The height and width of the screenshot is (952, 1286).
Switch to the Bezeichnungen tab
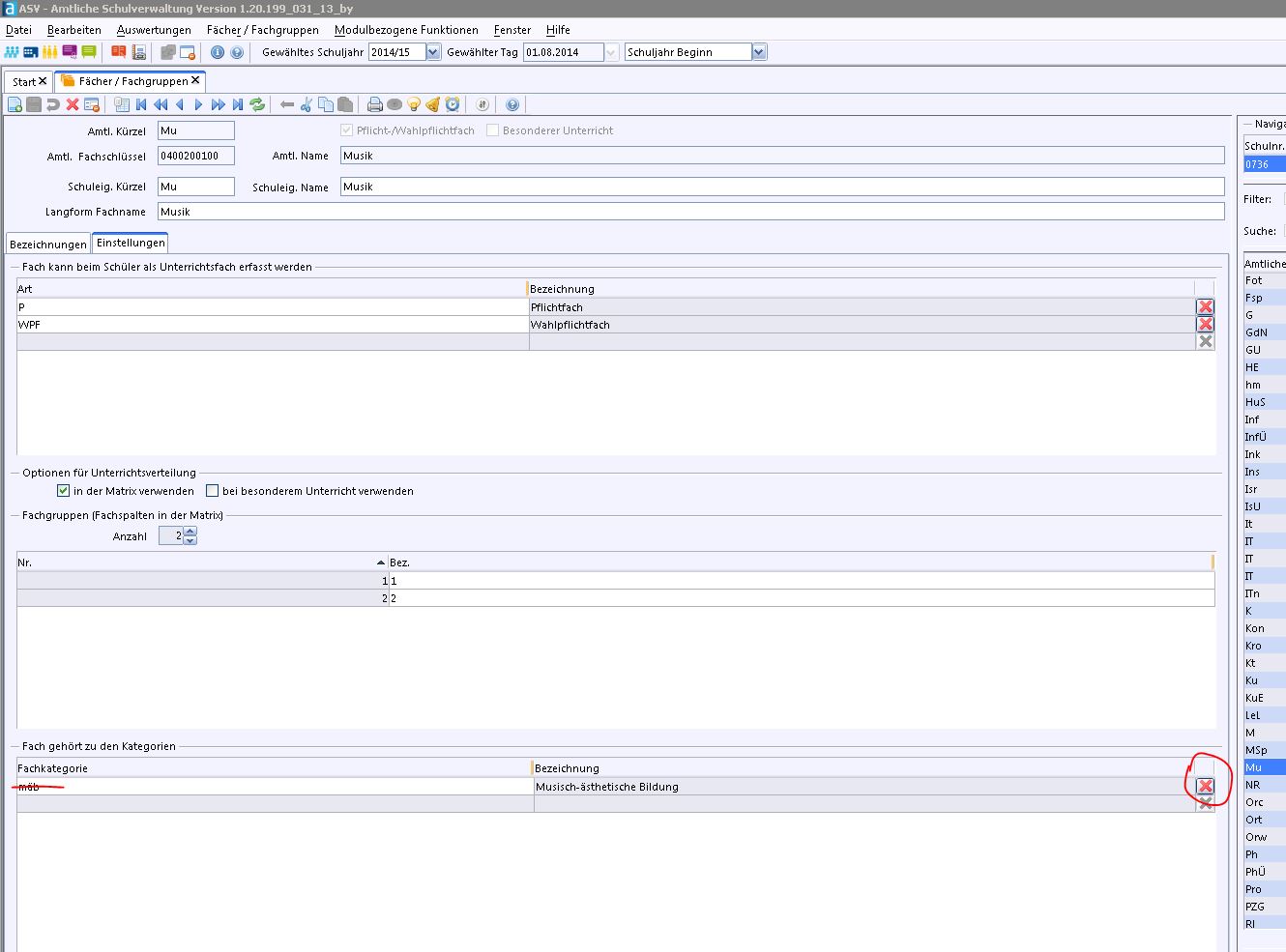[x=48, y=245]
